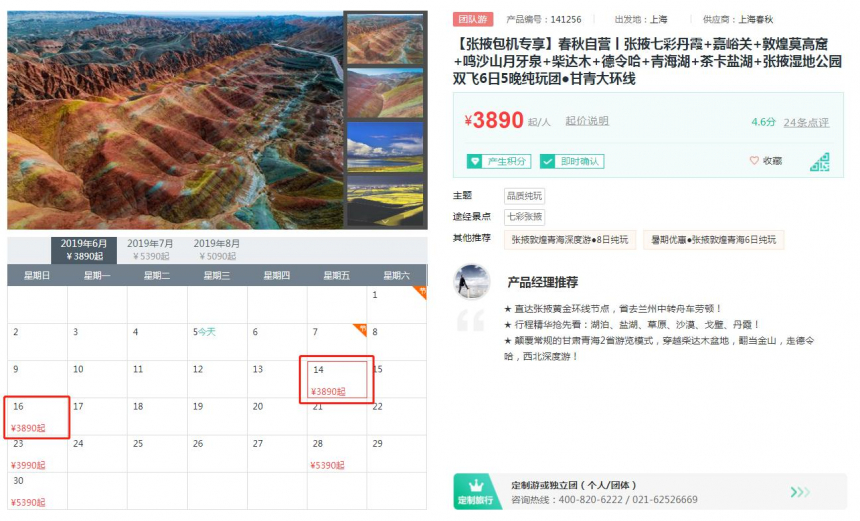The width and height of the screenshot is (860, 521).
Task: Click the green triple-chevron arrows in the banner
Action: [x=800, y=492]
